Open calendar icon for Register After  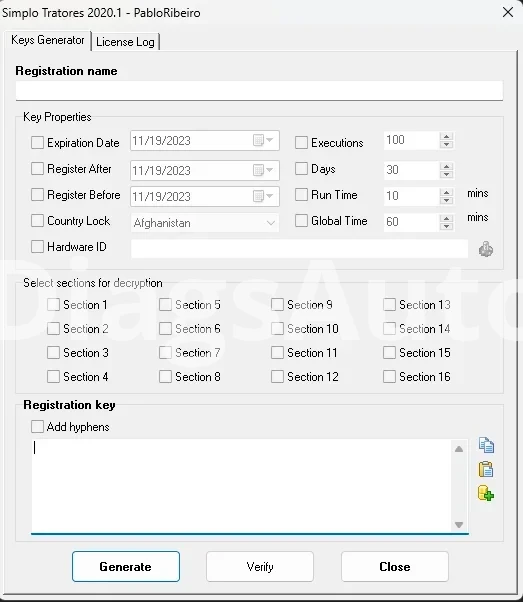point(258,170)
